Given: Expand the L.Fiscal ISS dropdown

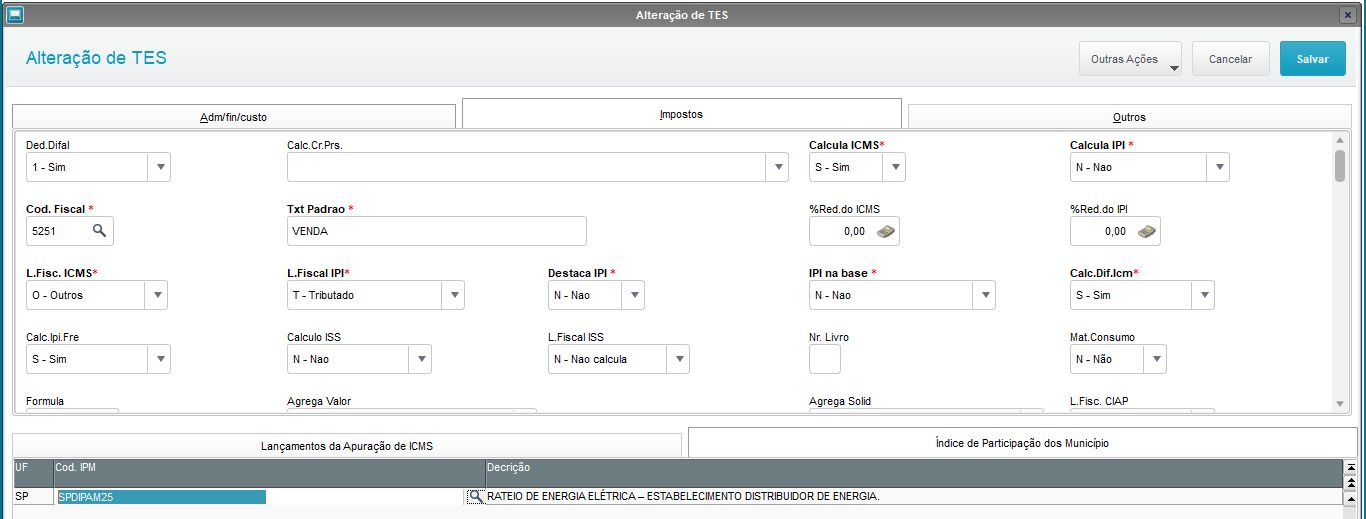Looking at the screenshot, I should pyautogui.click(x=678, y=359).
